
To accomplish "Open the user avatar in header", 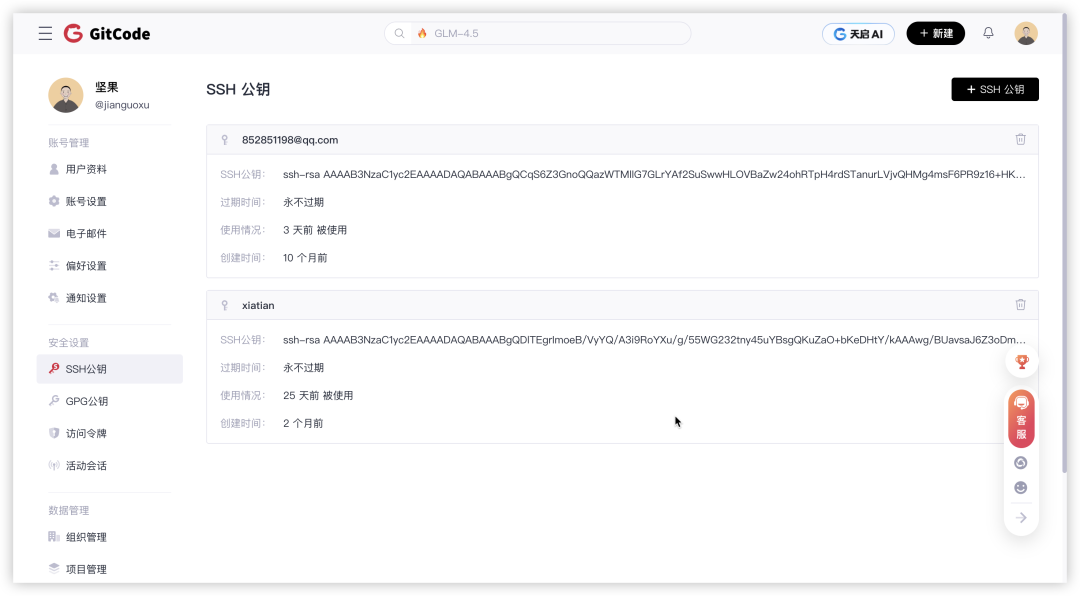I will click(x=1026, y=33).
